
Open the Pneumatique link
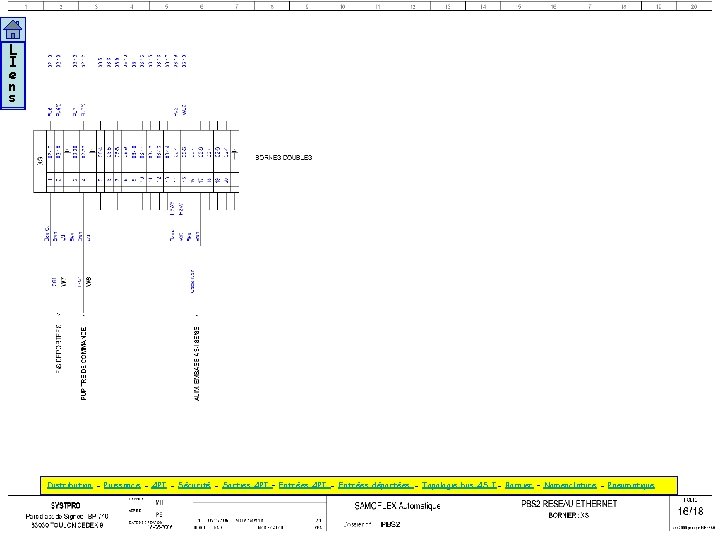pos(631,485)
